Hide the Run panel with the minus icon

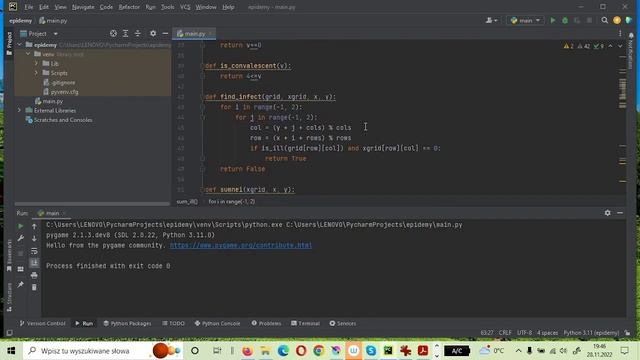620,213
